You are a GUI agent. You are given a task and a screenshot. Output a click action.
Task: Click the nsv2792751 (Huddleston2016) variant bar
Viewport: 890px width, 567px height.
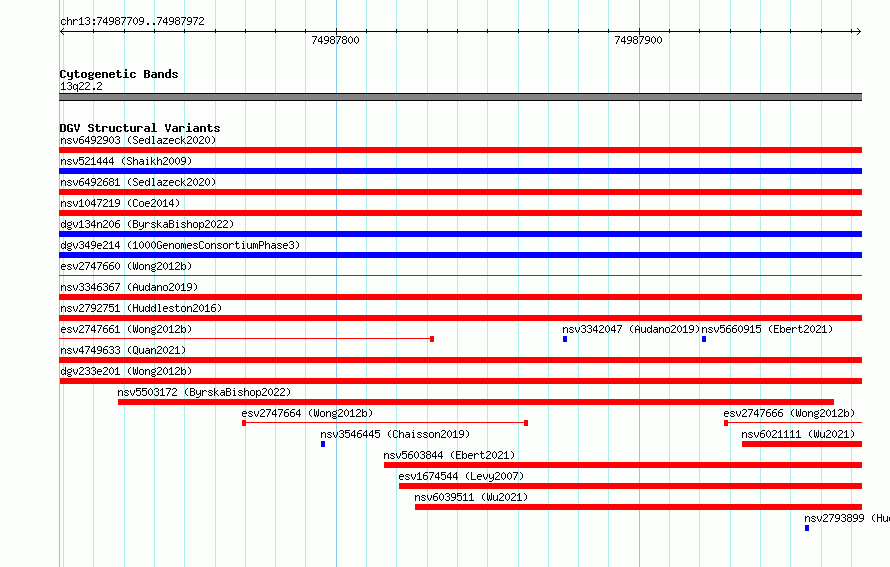460,318
